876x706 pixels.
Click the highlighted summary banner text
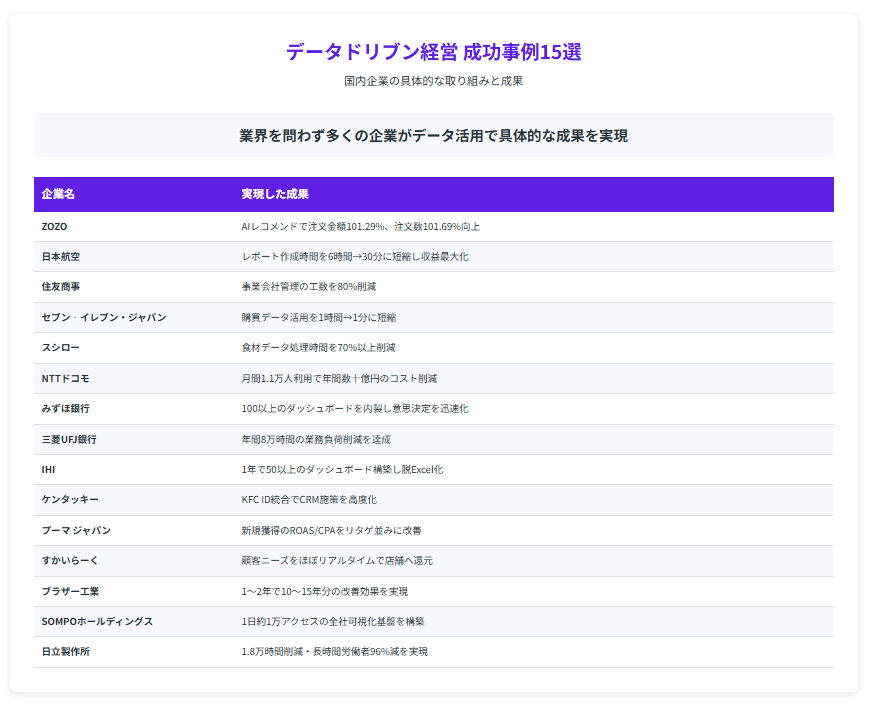[x=433, y=135]
